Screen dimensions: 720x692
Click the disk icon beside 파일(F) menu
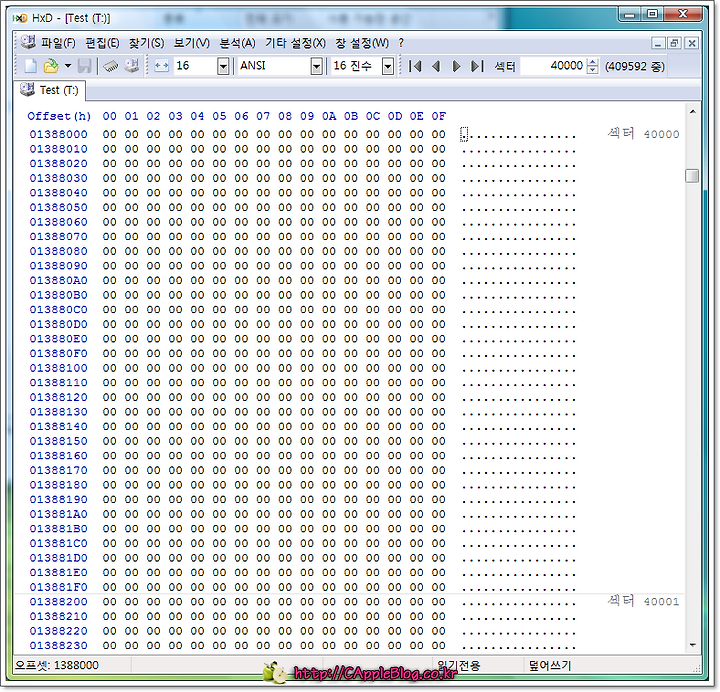(x=28, y=42)
